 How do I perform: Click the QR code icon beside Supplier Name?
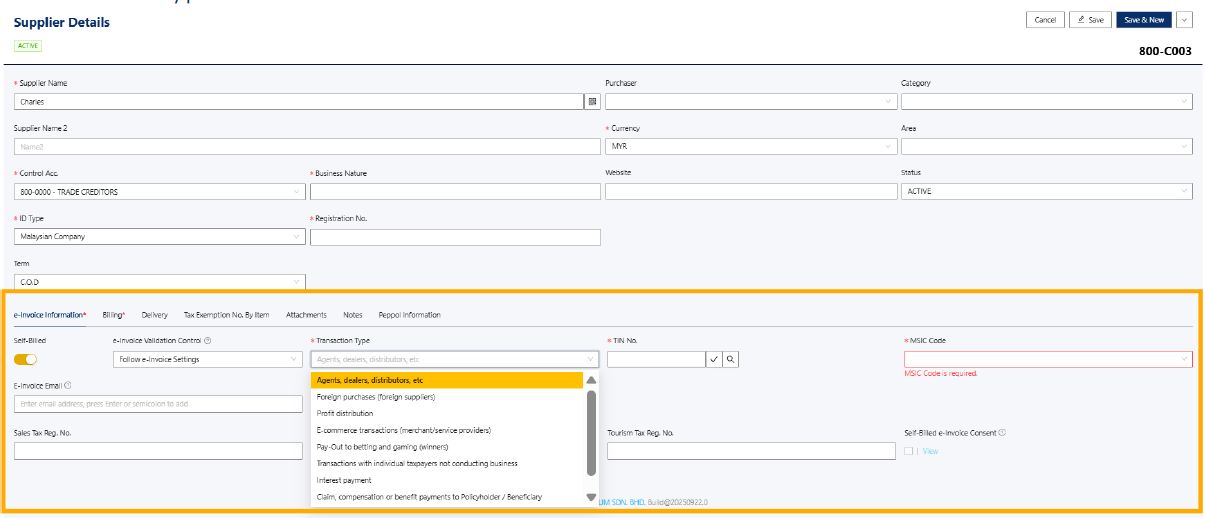click(591, 101)
